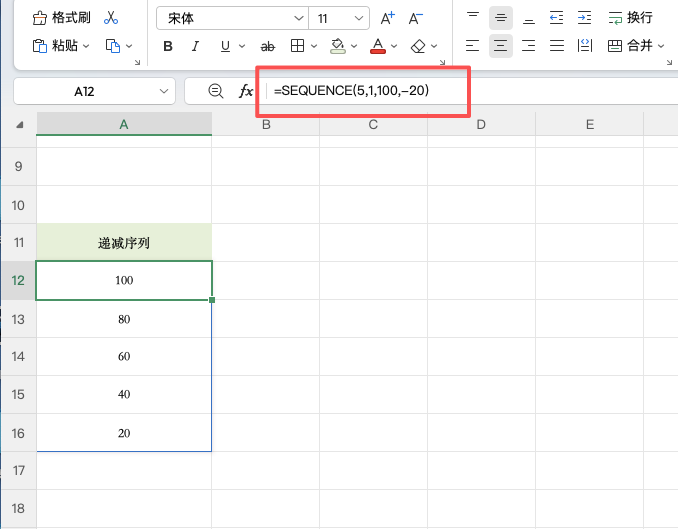Click the magnifier icon beside fx
This screenshot has height=529, width=678.
coord(215,91)
